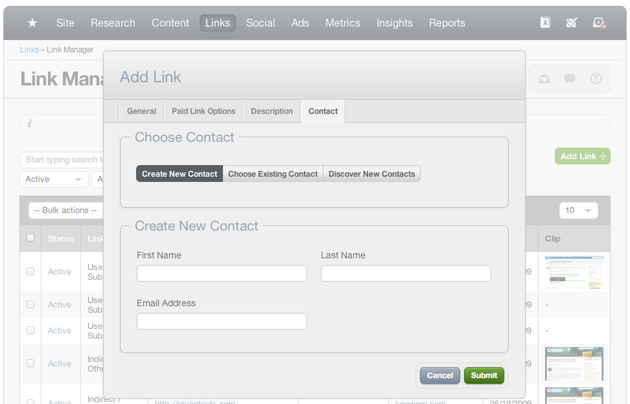Click the Start typing search box
630x404 pixels.
(x=62, y=160)
